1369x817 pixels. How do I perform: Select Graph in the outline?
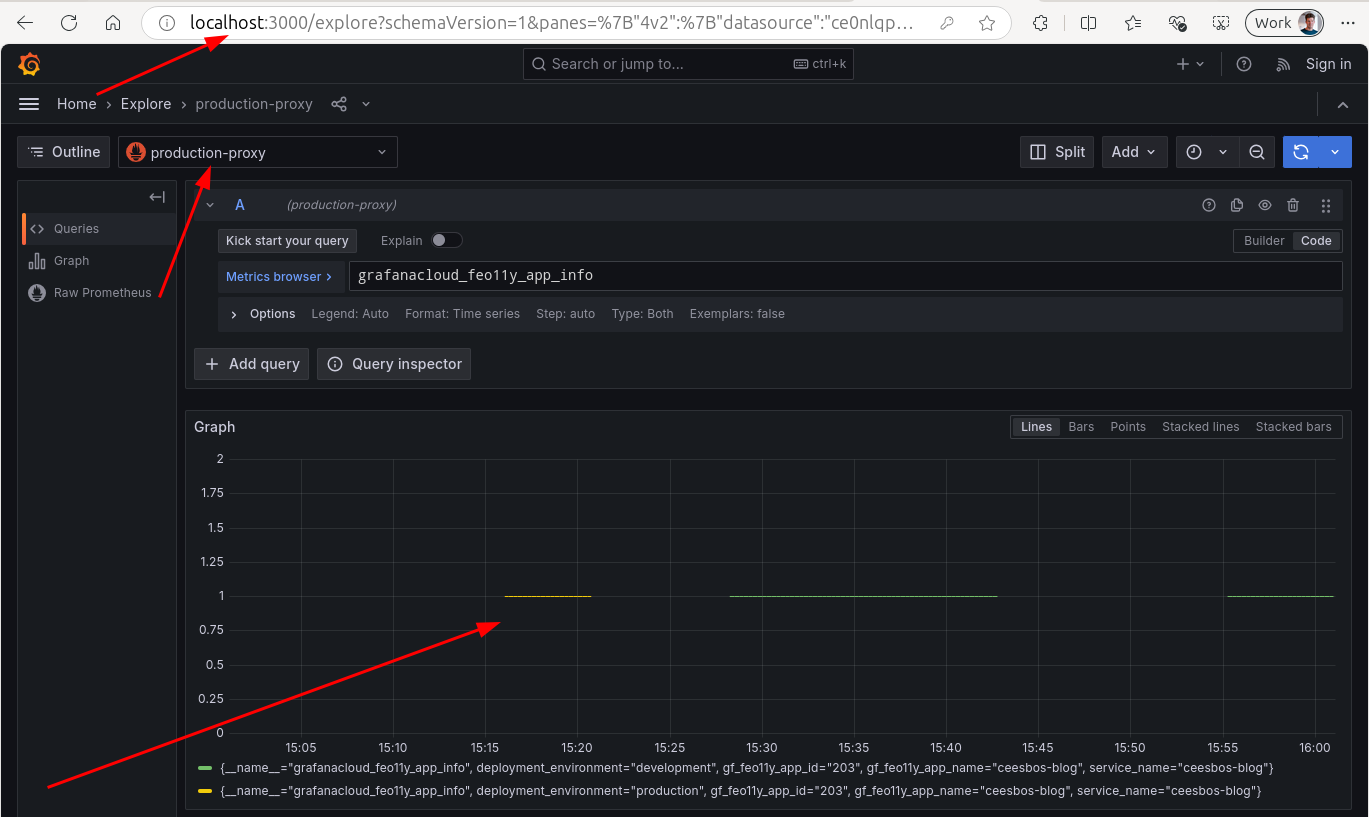71,261
